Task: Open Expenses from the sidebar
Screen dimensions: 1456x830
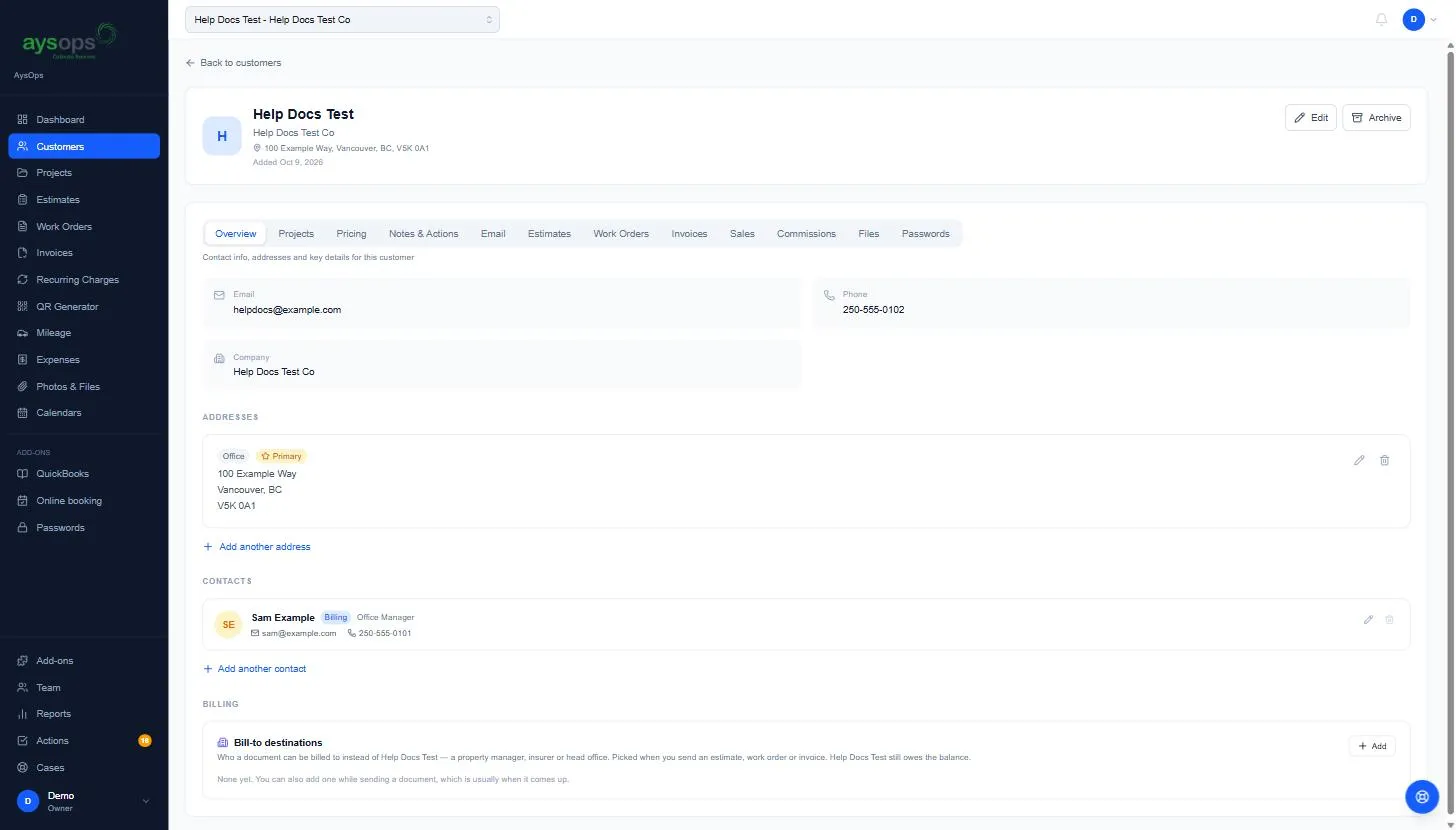Action: [x=84, y=360]
